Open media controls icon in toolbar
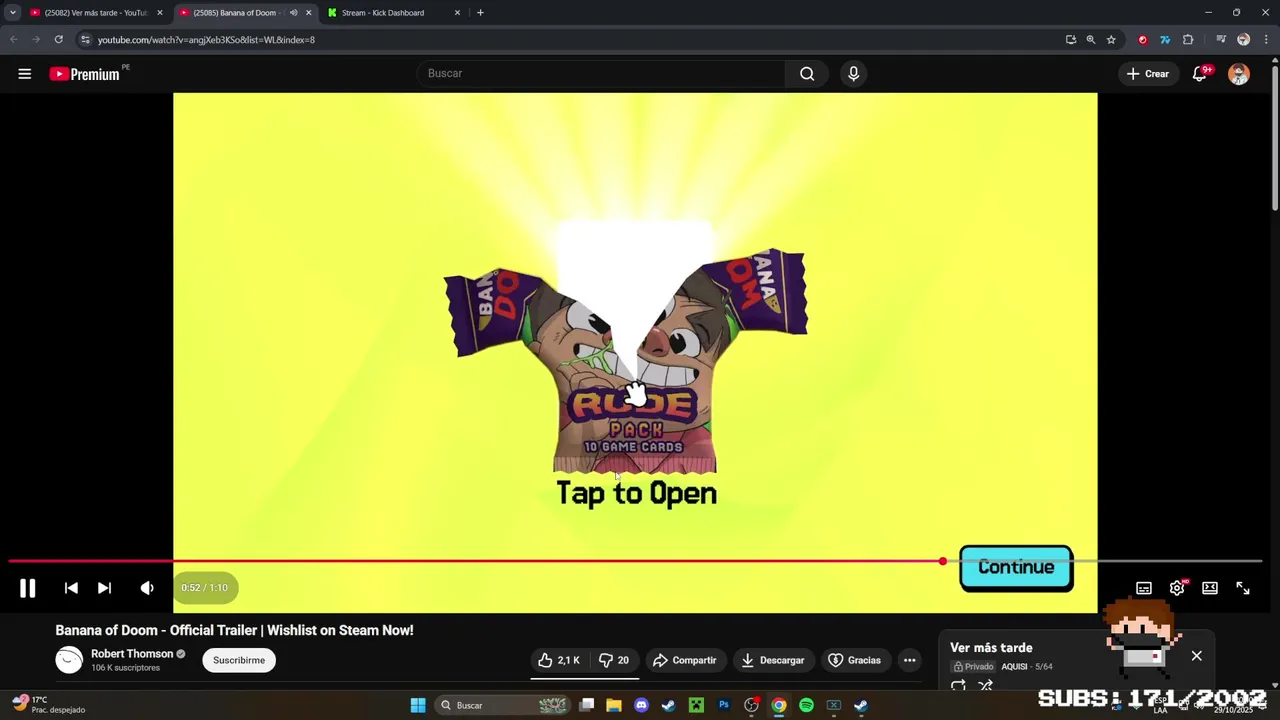This screenshot has width=1280, height=720. point(1221,40)
